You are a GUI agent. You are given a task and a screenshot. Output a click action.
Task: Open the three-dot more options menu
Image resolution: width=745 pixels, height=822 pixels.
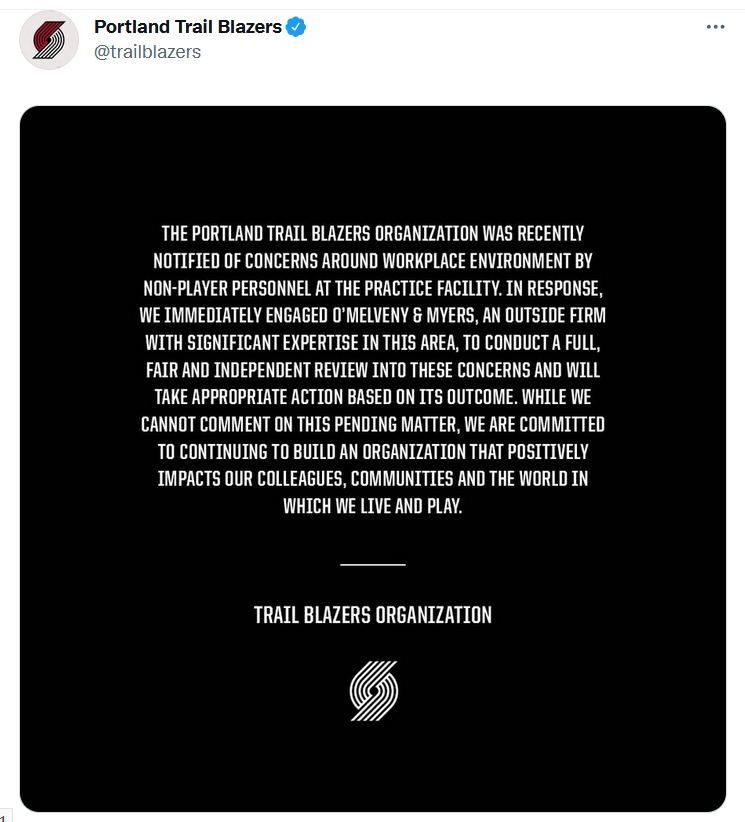coord(715,27)
